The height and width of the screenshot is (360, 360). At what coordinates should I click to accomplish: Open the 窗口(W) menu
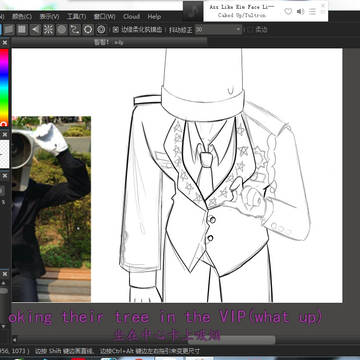point(104,17)
